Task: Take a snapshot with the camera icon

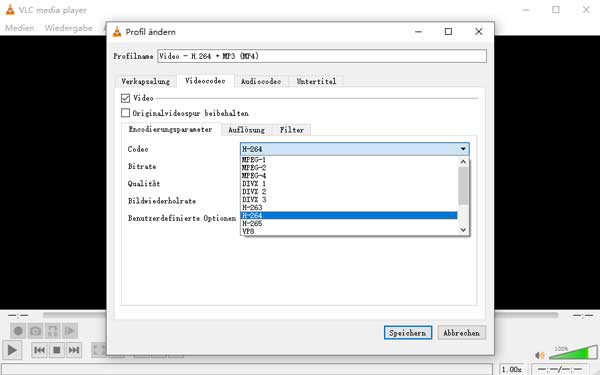Action: [35, 331]
